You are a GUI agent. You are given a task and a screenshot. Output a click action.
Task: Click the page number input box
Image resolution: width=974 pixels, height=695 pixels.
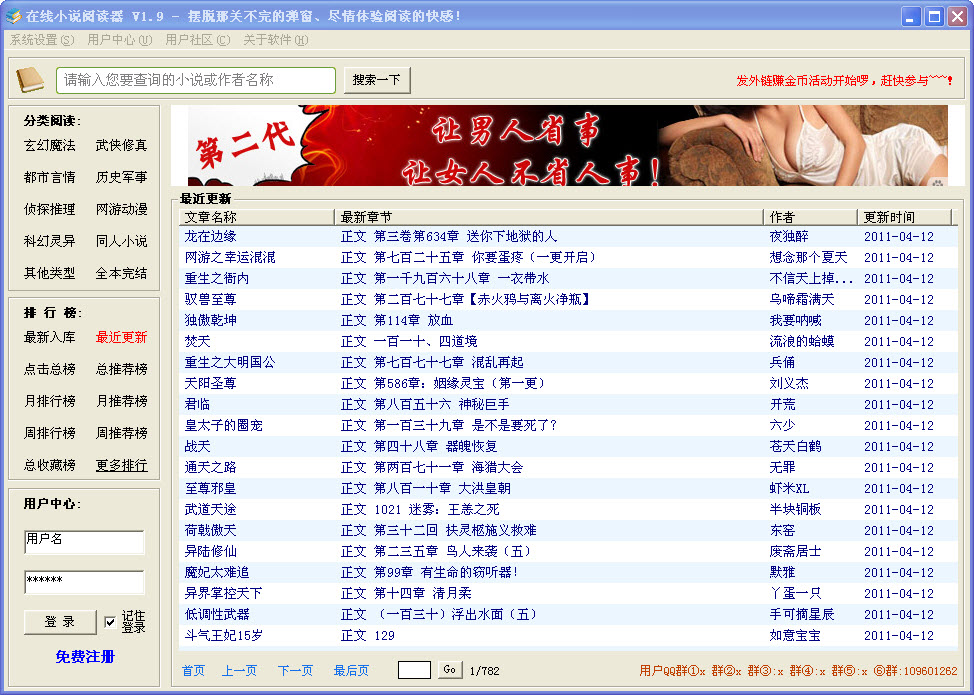pos(414,670)
